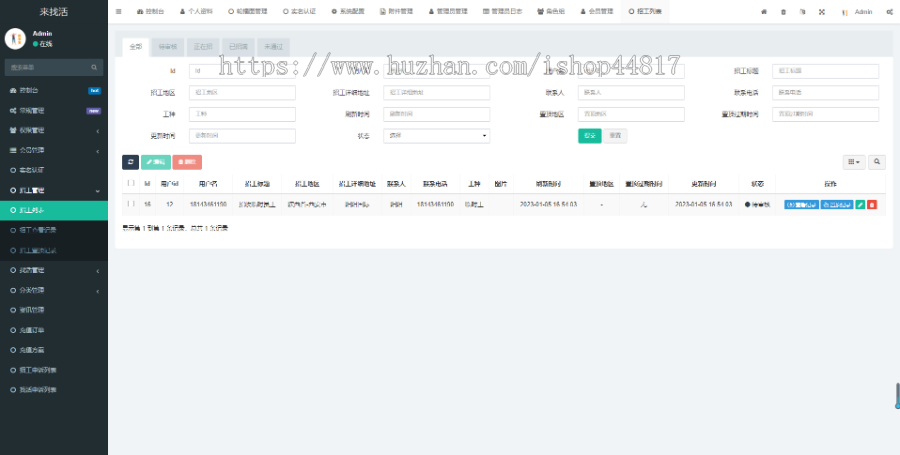This screenshot has width=900, height=455.
Task: Collapse 招工管理 in the sidebar
Action: click(x=54, y=190)
